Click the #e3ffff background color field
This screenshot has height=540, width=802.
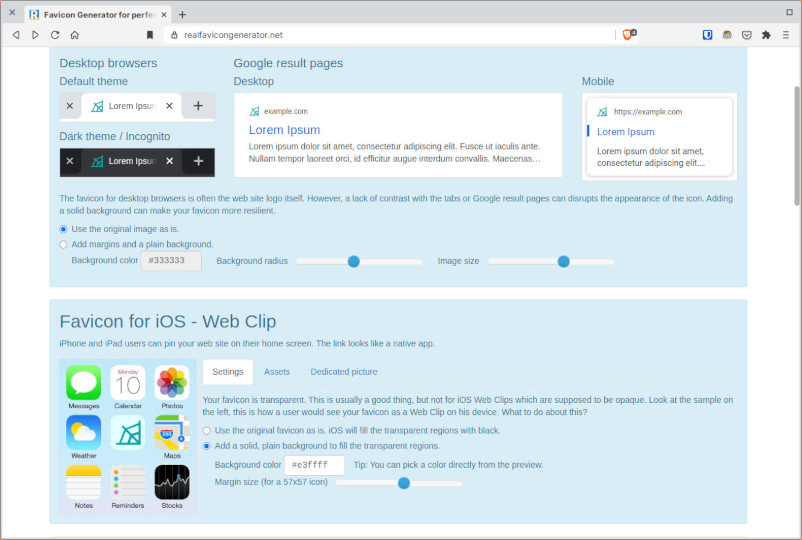click(x=315, y=465)
